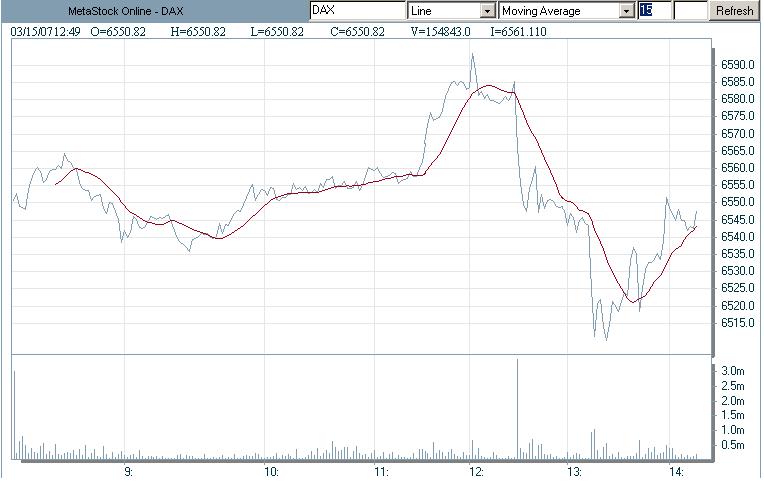Click the 6575.0 price axis label
The height and width of the screenshot is (482, 764).
(738, 116)
